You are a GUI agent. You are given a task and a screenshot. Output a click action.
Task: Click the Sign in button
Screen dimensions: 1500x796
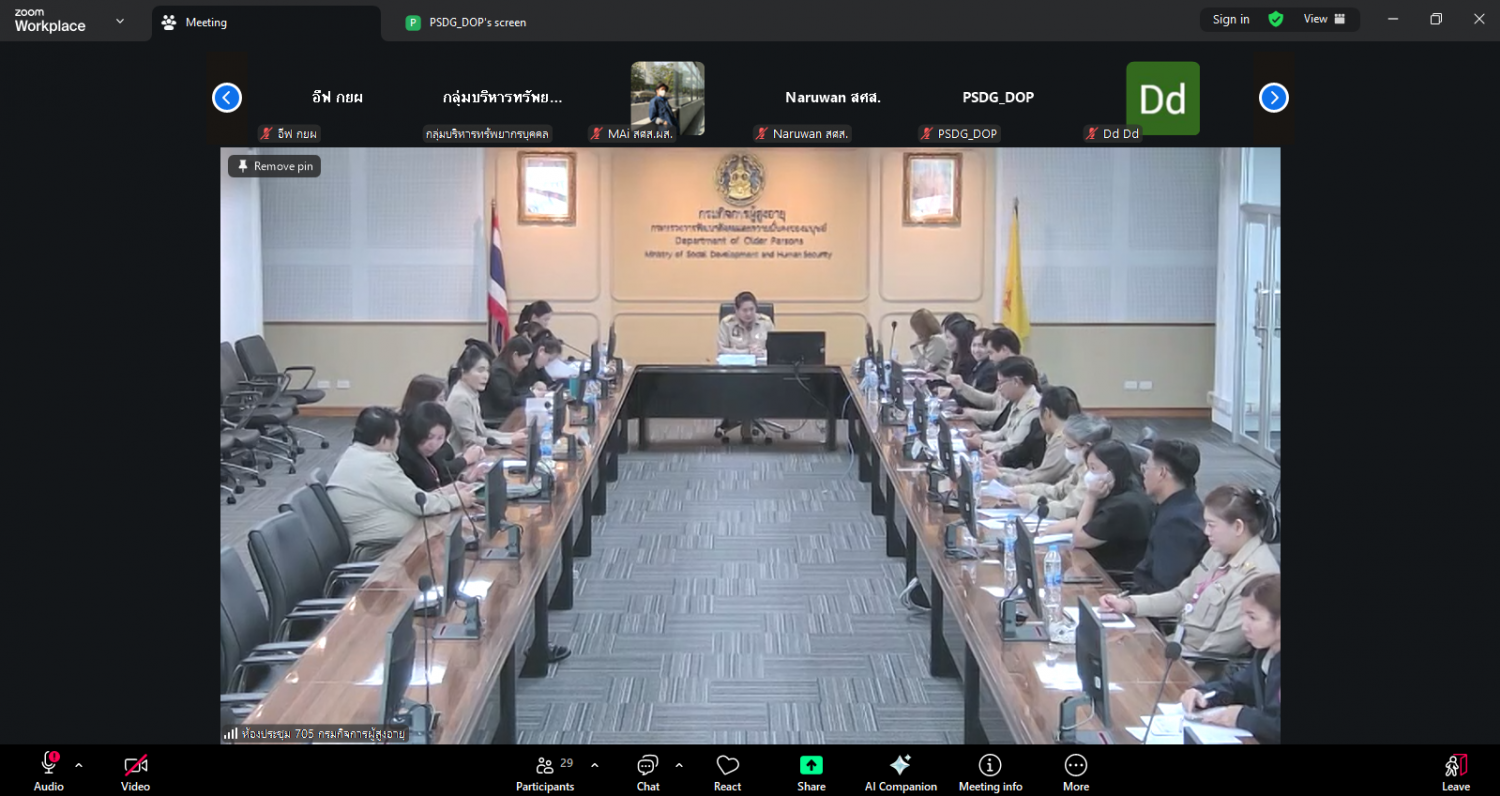click(x=1230, y=19)
